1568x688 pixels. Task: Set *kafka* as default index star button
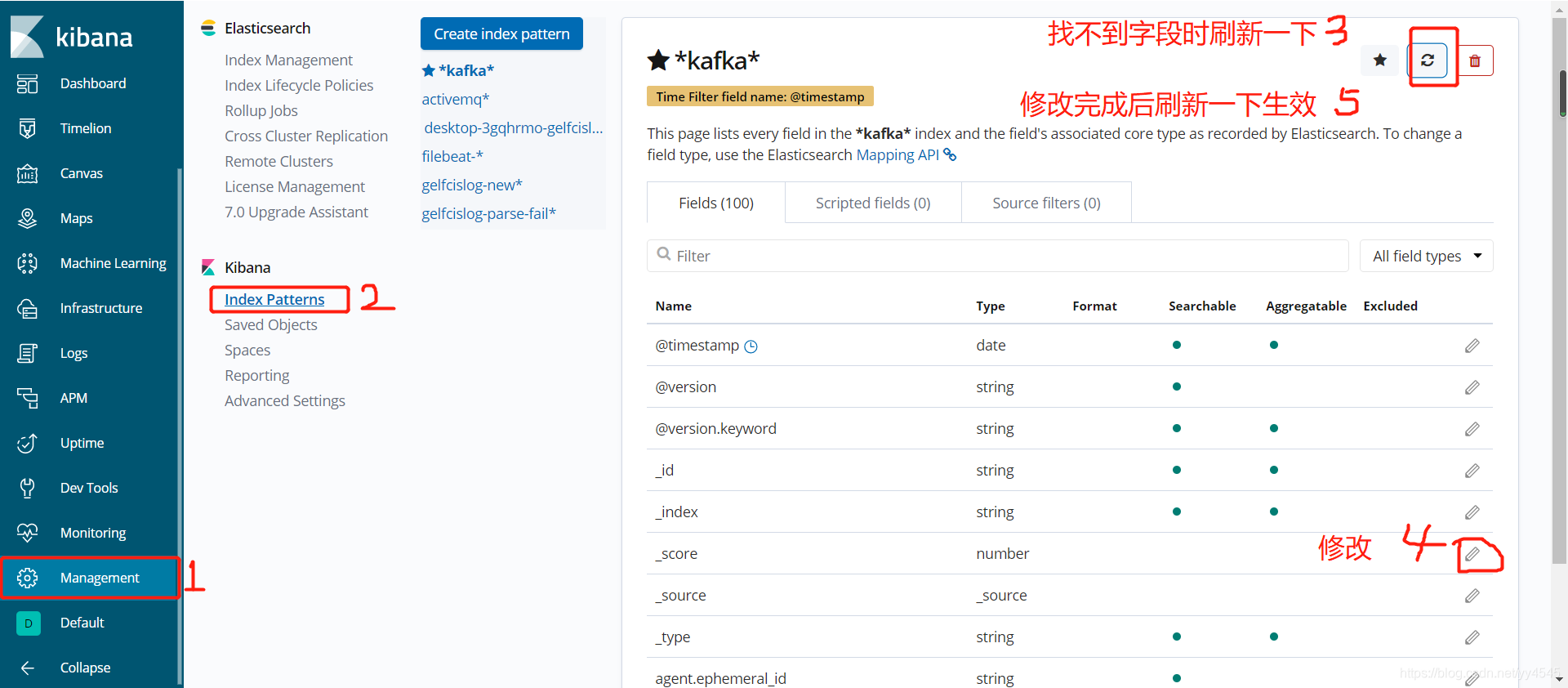[1379, 60]
